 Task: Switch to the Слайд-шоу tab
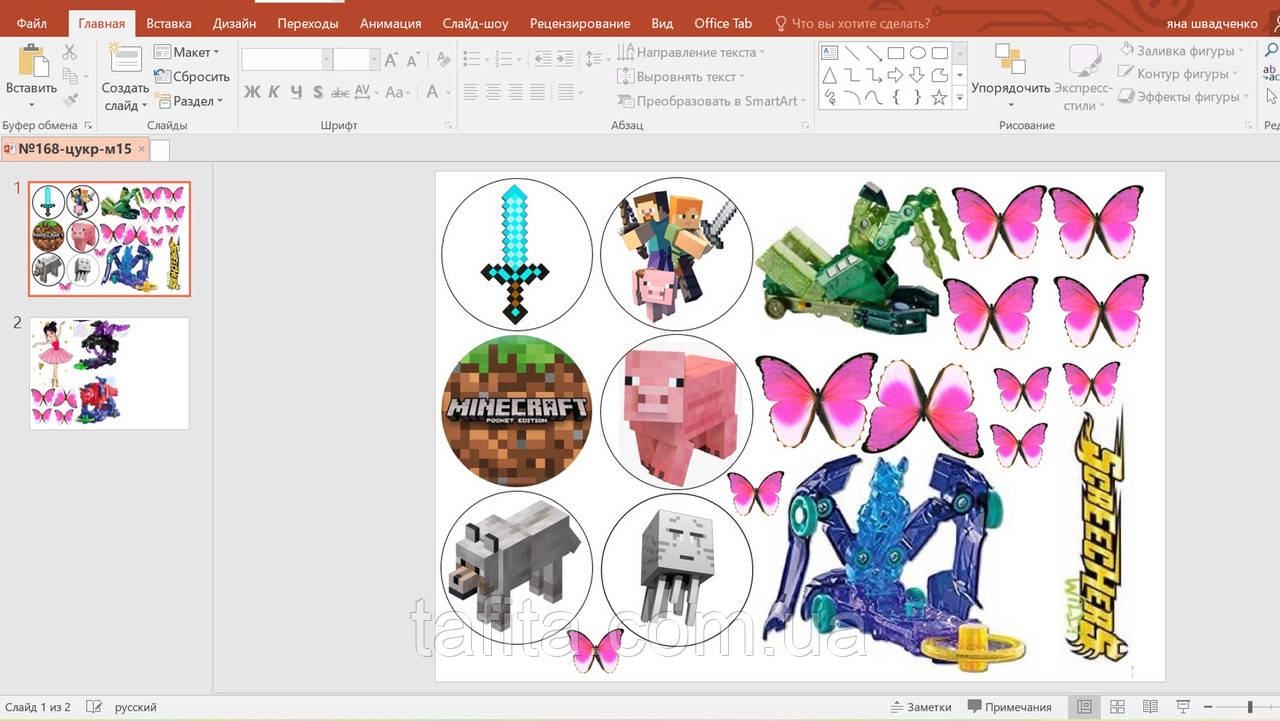point(475,23)
